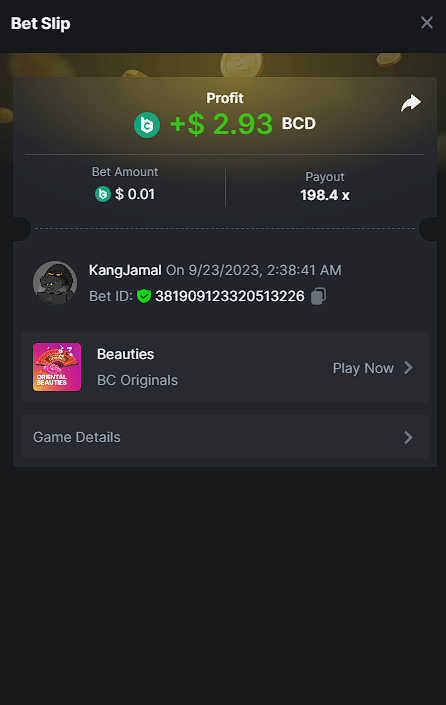Click the $ 0.01 bet amount value
Image resolution: width=446 pixels, height=705 pixels.
coord(135,194)
